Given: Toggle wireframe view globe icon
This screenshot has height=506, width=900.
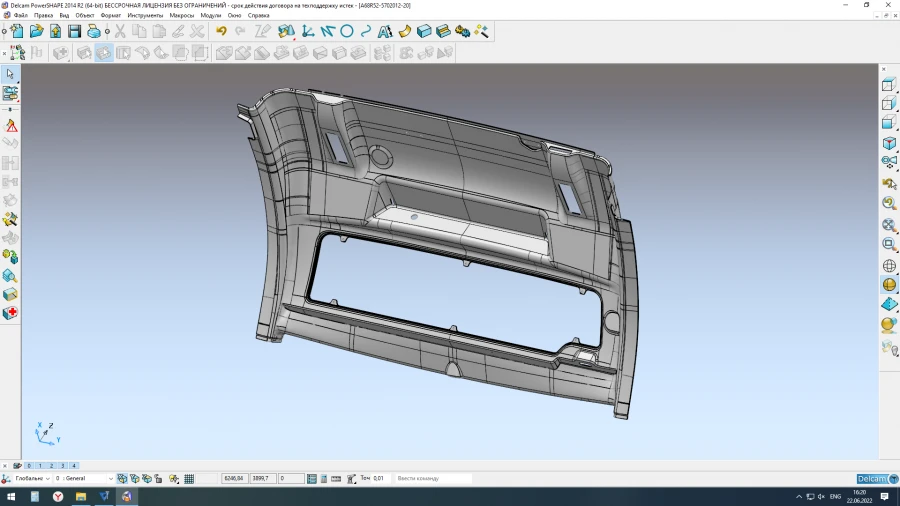Looking at the screenshot, I should [x=888, y=266].
